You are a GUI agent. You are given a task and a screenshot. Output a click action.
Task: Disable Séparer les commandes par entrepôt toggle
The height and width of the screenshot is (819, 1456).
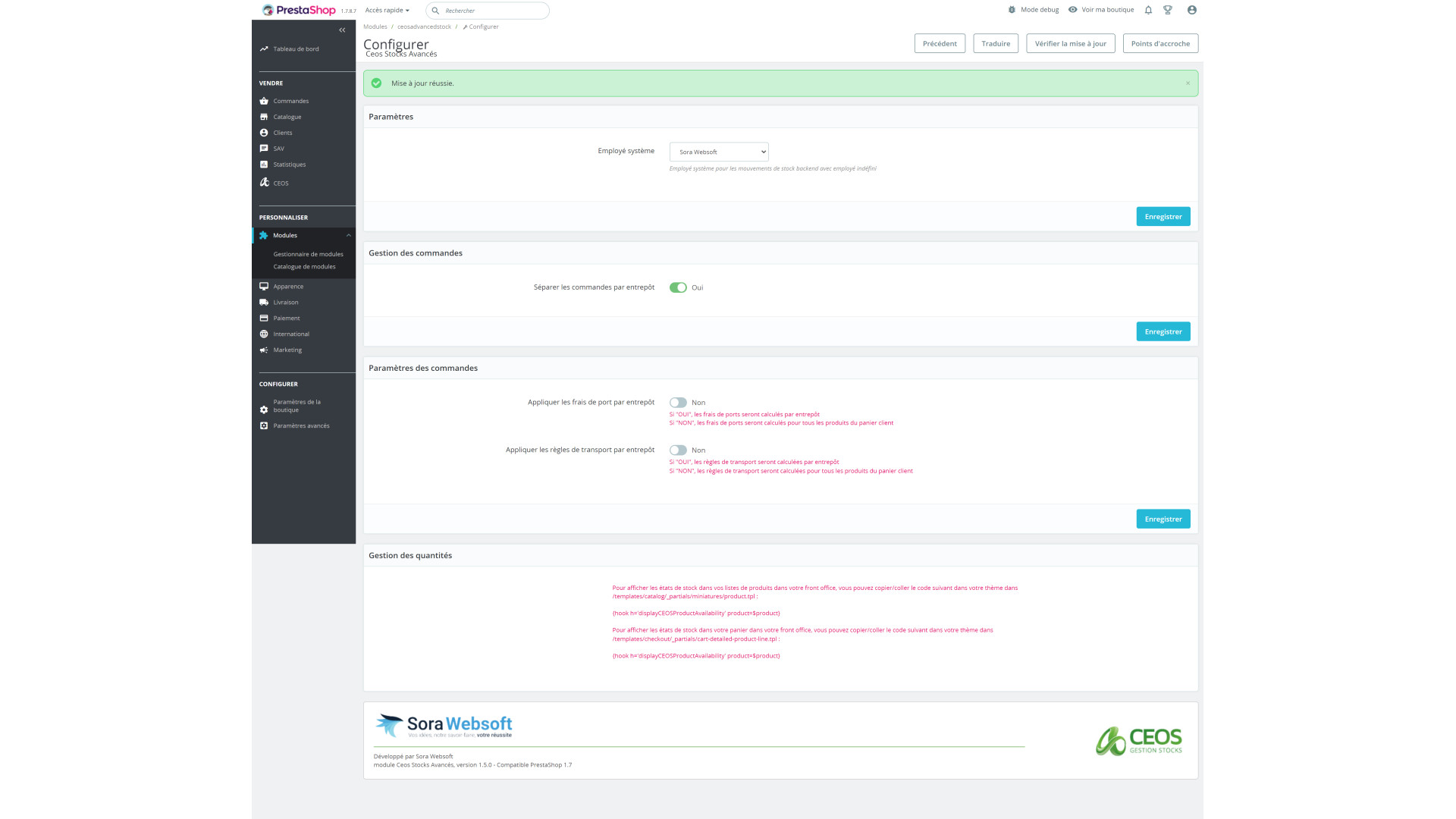pyautogui.click(x=678, y=287)
